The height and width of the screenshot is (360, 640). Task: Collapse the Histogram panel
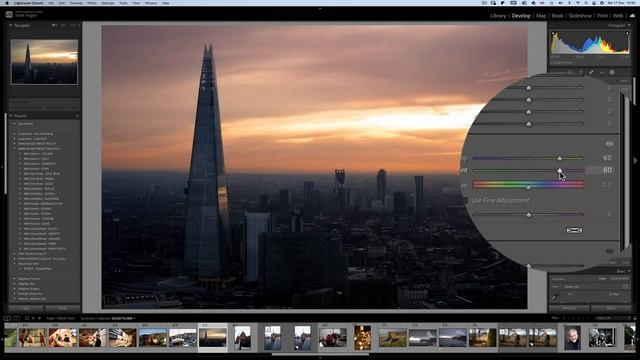coord(629,25)
